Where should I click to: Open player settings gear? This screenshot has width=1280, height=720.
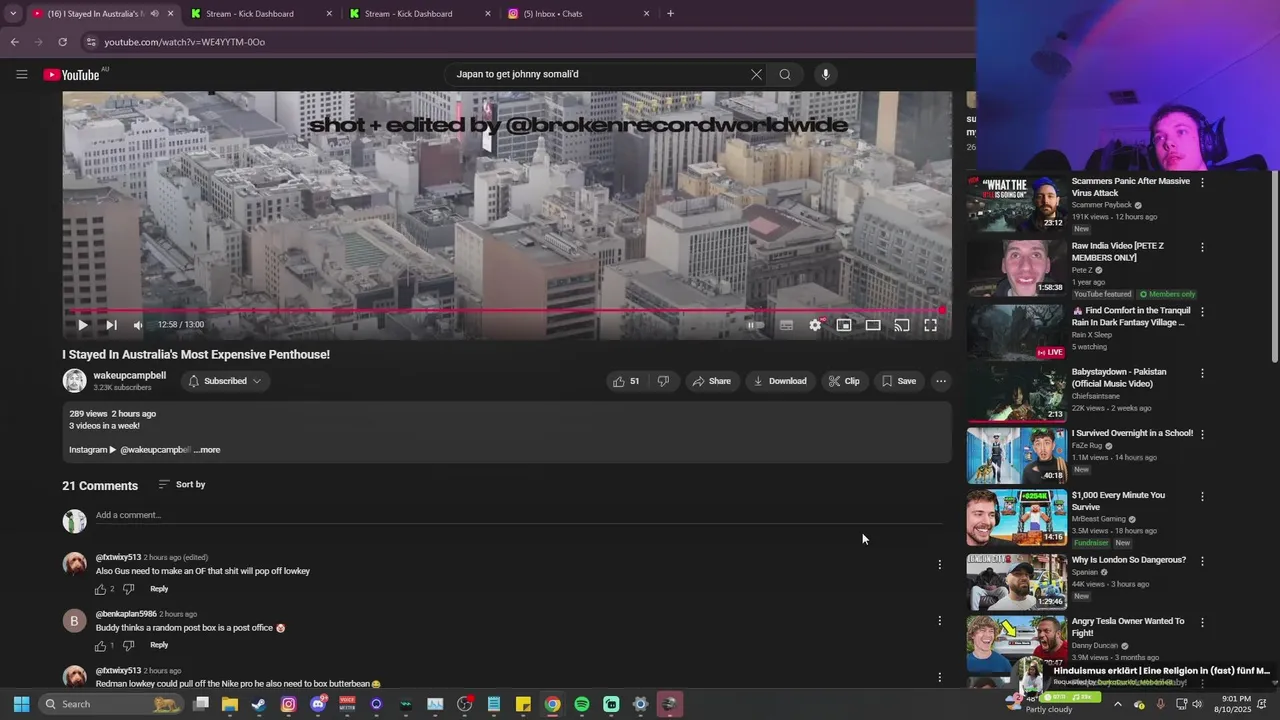coord(815,325)
